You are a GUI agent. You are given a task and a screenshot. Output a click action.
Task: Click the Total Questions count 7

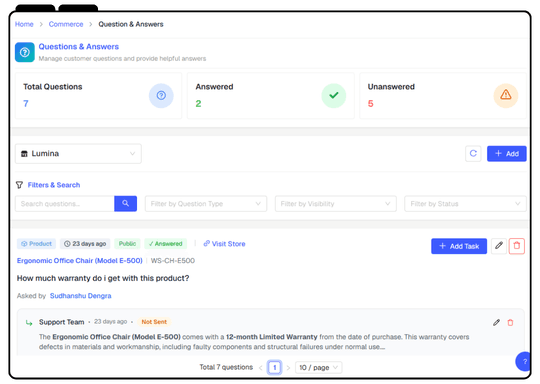coord(26,104)
